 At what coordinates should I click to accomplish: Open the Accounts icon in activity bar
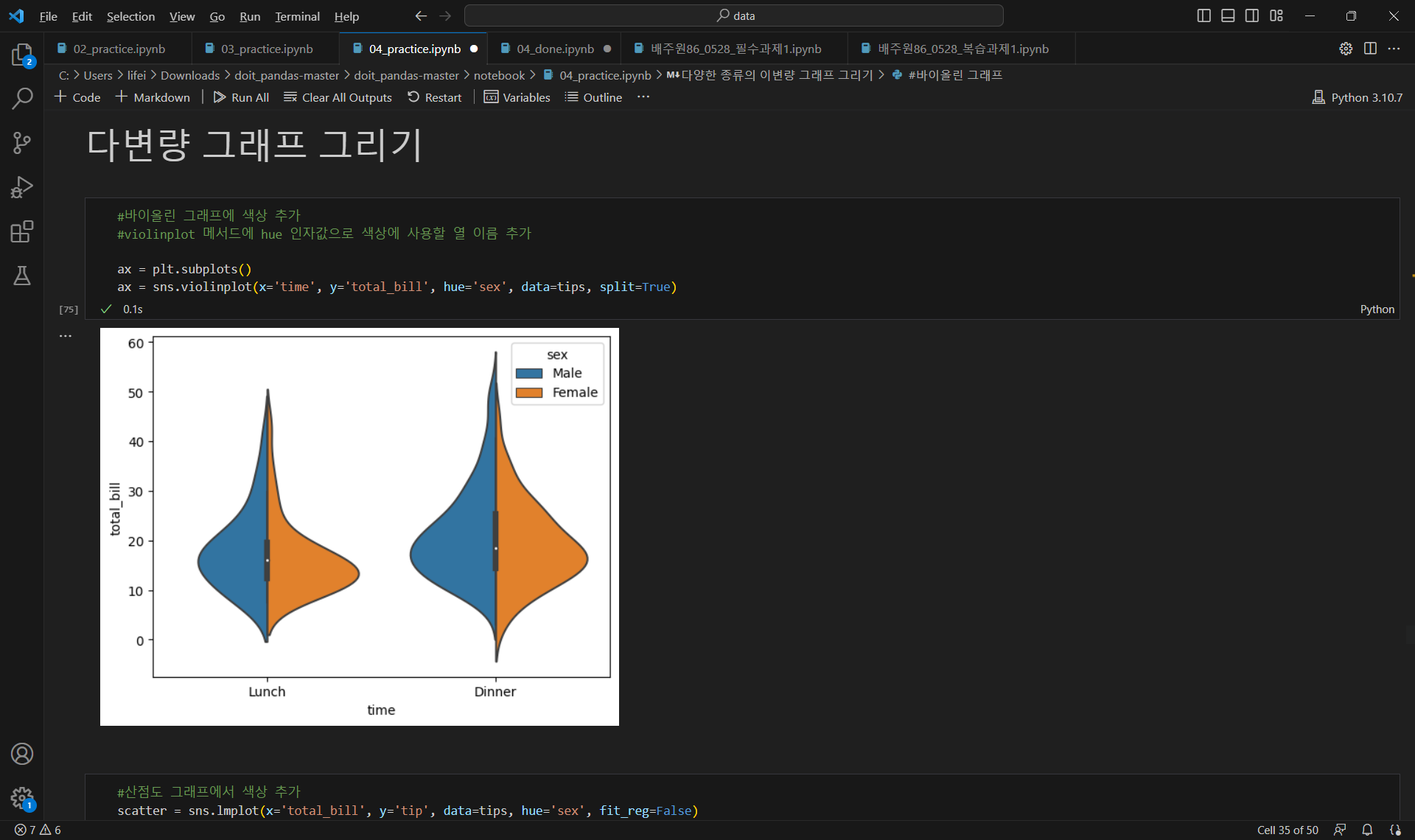coord(22,754)
